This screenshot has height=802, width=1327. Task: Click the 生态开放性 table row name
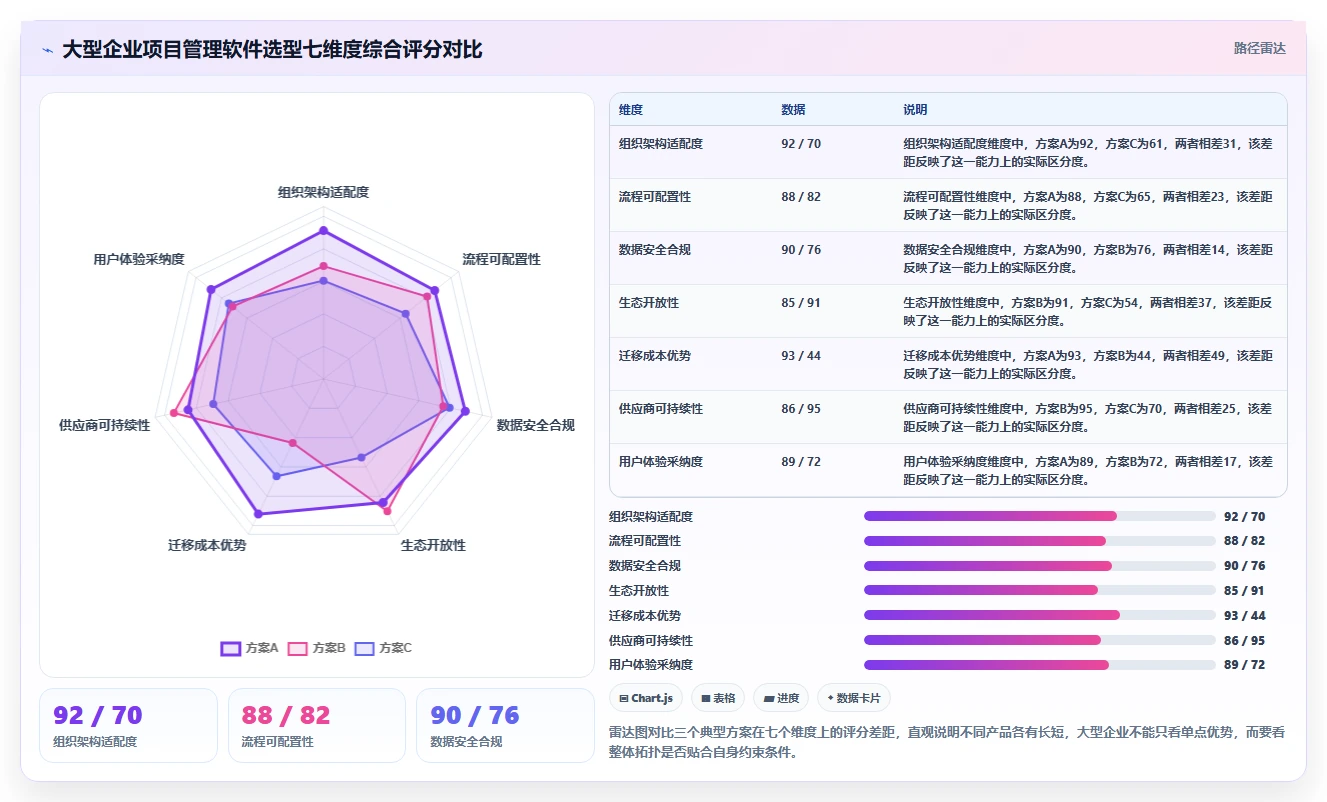[649, 303]
